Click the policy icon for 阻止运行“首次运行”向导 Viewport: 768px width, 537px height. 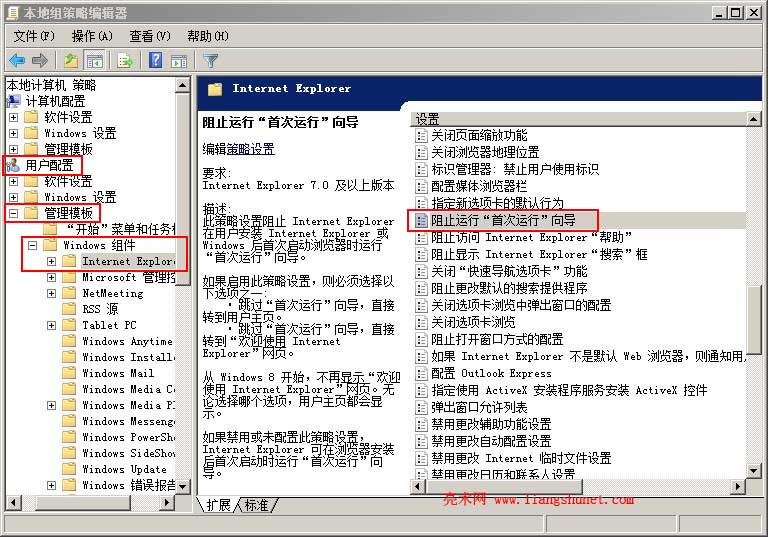(421, 220)
